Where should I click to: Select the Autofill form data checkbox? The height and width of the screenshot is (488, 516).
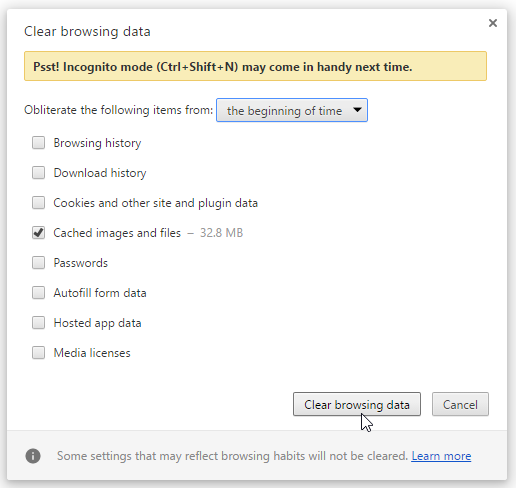click(38, 293)
